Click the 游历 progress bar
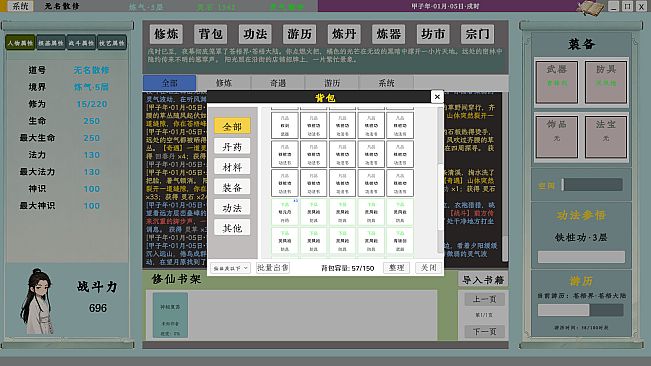 coord(581,310)
